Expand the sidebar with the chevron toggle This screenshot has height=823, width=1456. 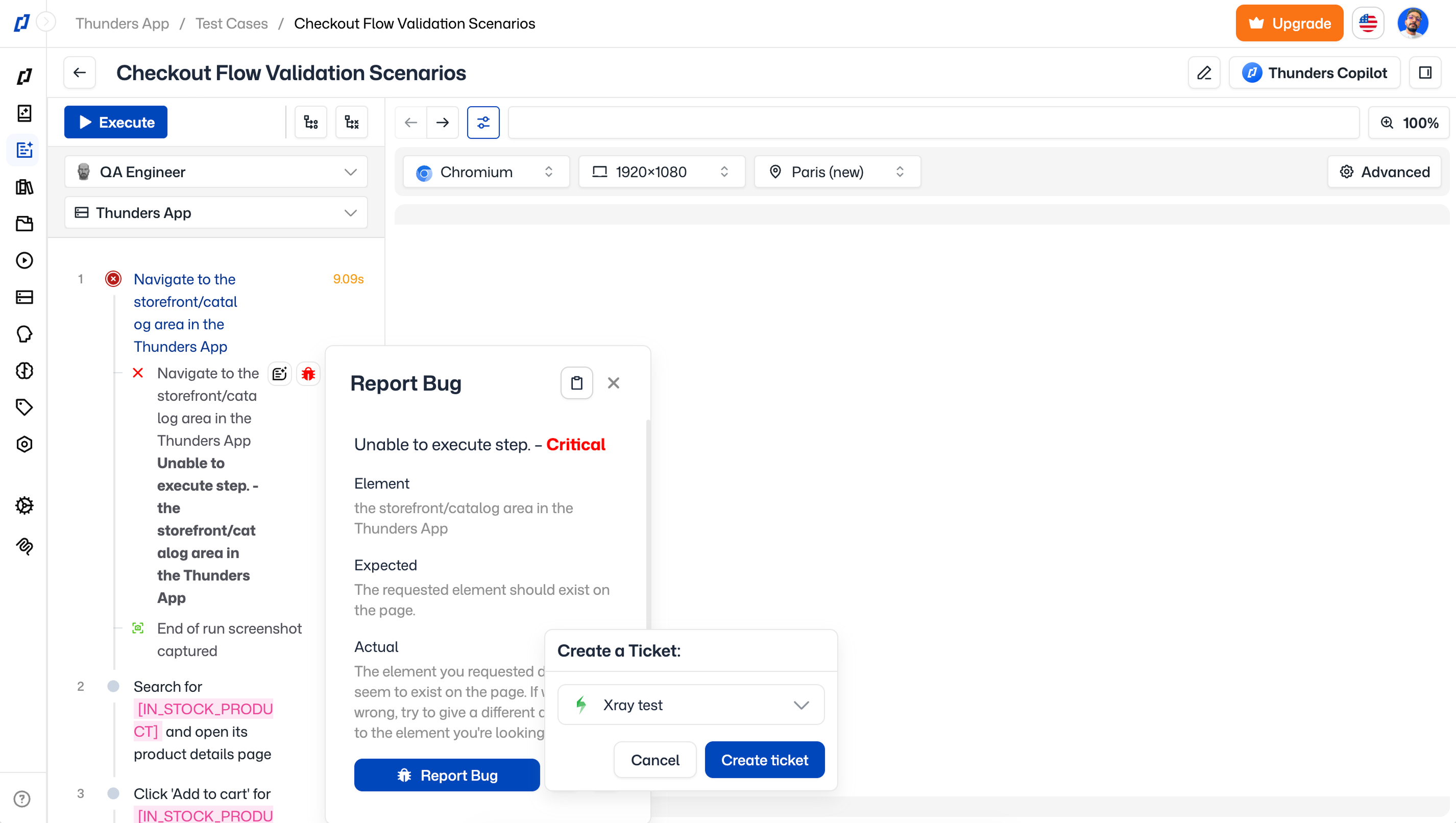tap(46, 22)
